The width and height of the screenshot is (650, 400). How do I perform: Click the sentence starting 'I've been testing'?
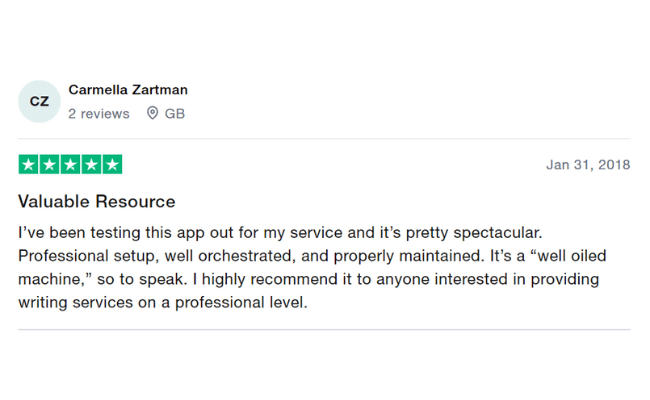click(280, 233)
